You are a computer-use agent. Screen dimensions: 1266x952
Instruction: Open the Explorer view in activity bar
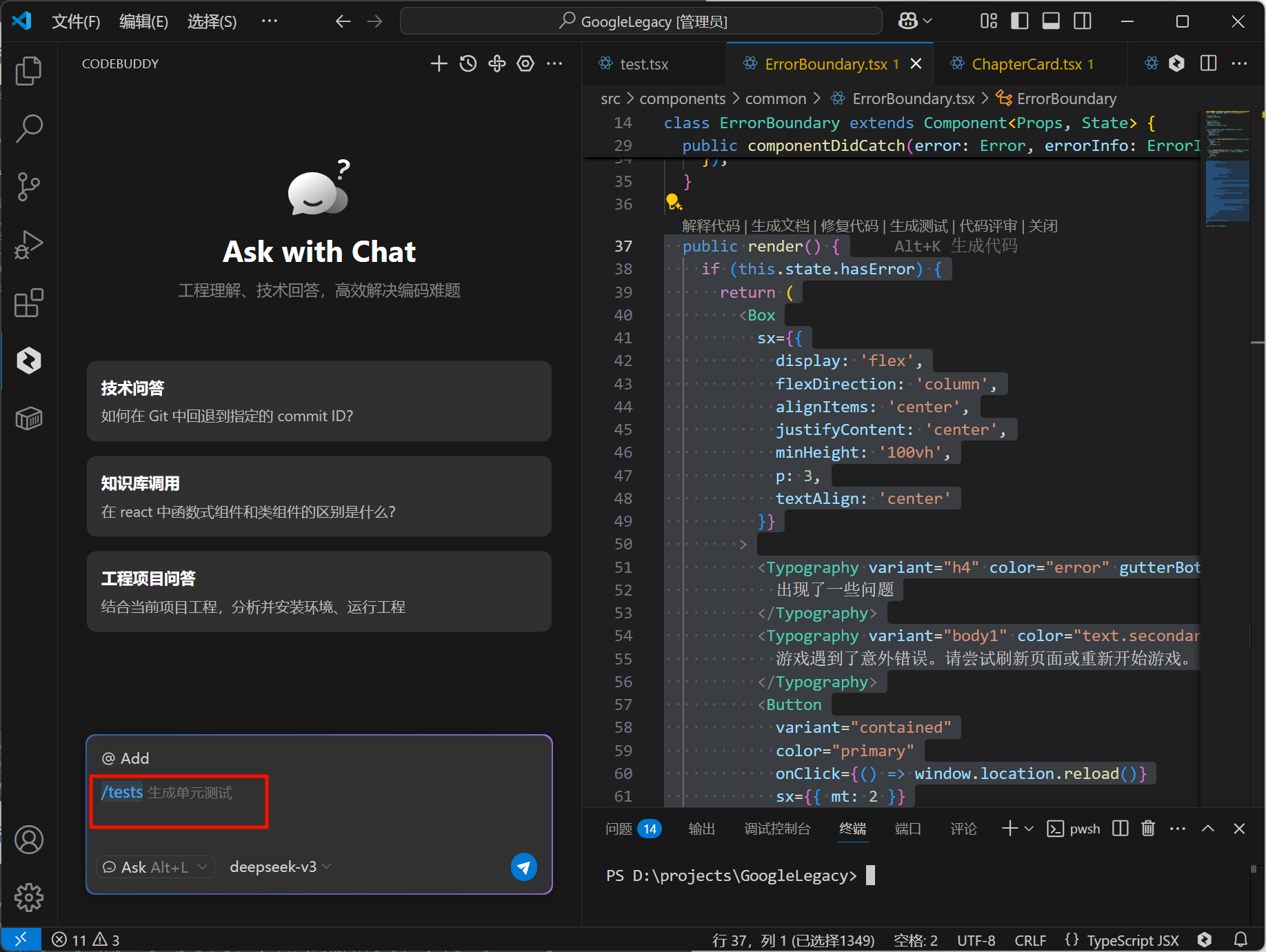point(28,71)
